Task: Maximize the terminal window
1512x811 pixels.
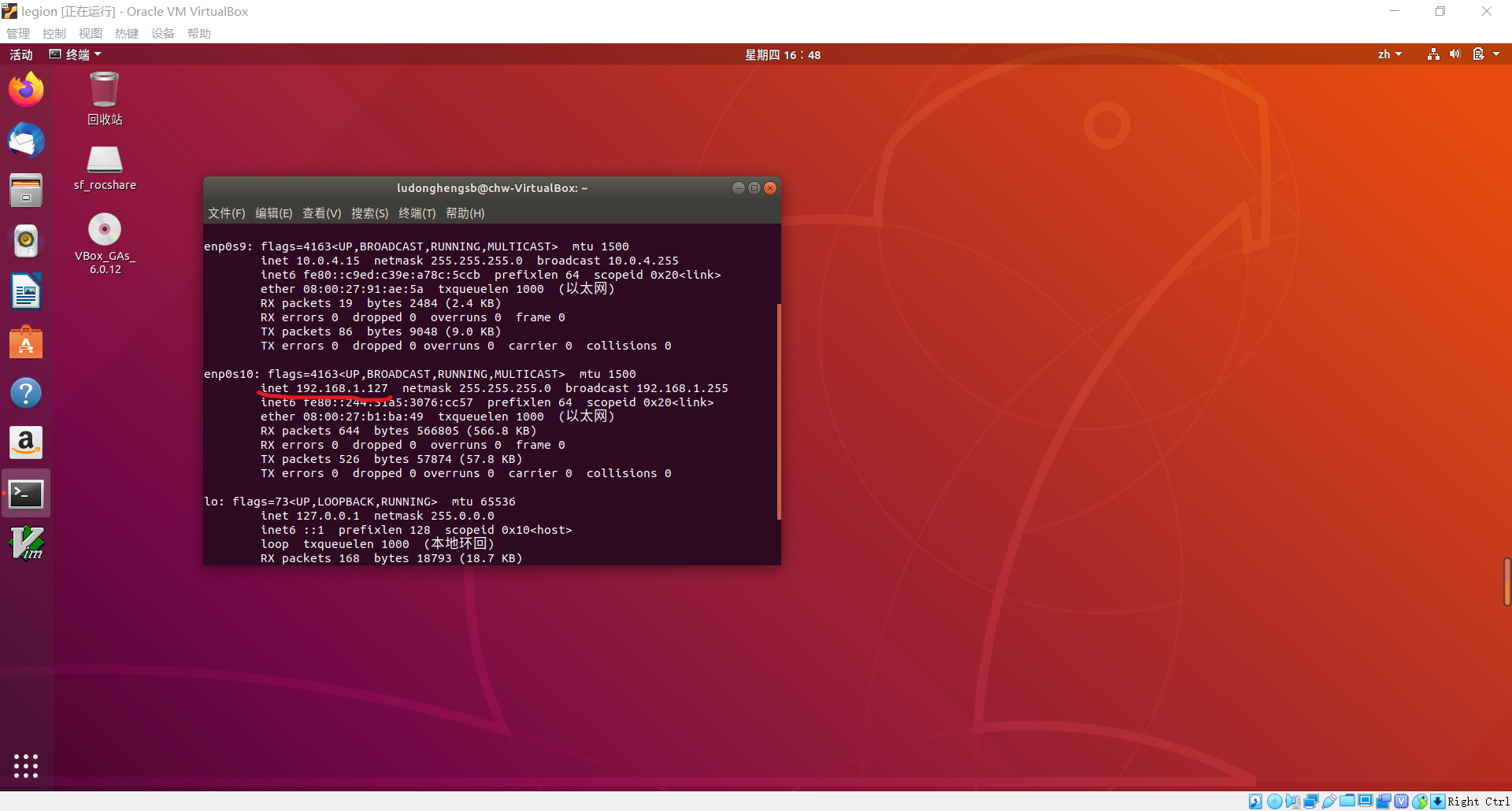Action: 754,187
